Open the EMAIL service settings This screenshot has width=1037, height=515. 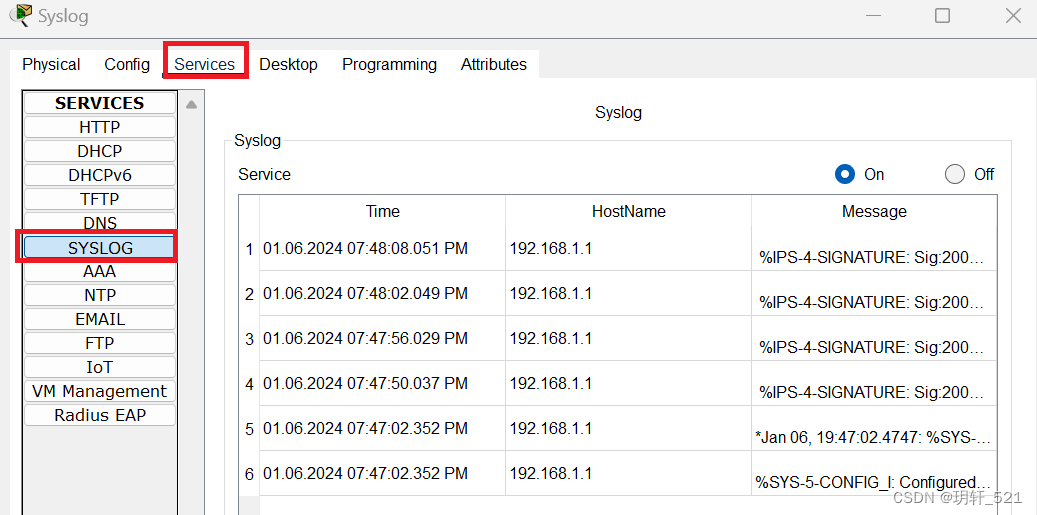[100, 319]
